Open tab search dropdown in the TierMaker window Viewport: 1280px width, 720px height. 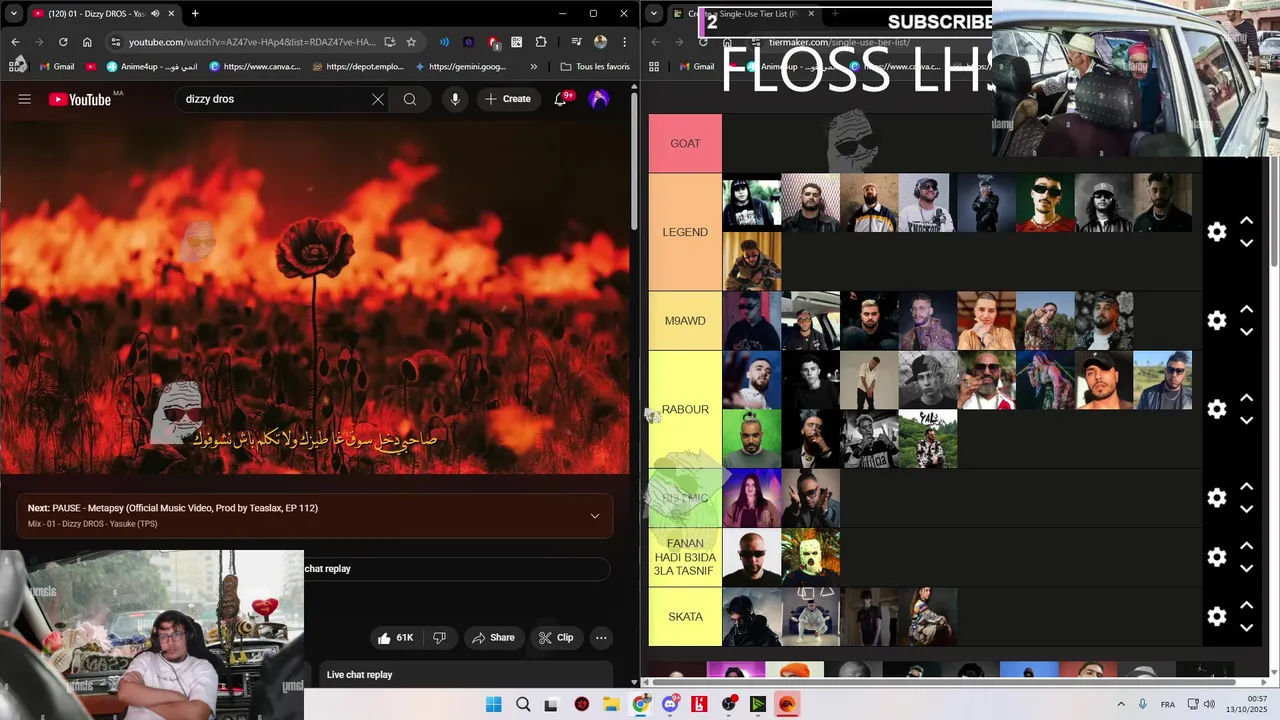[653, 14]
